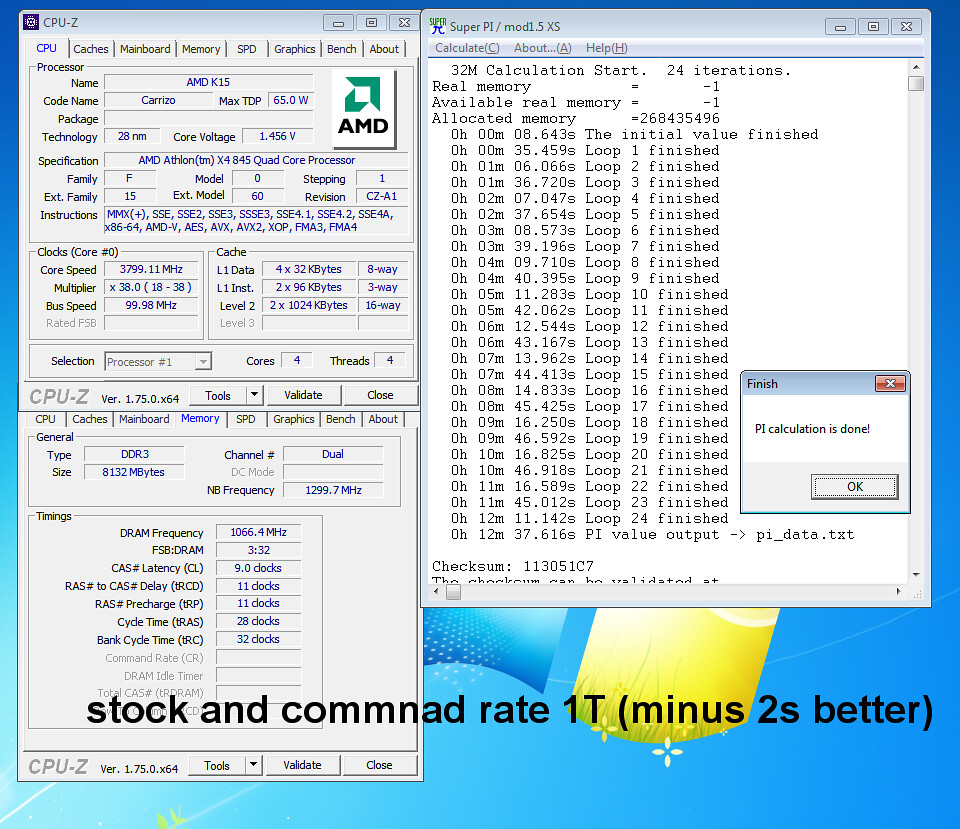
Task: Click the Level 2 cache value 2 x 1024 KBytes
Action: tap(309, 305)
